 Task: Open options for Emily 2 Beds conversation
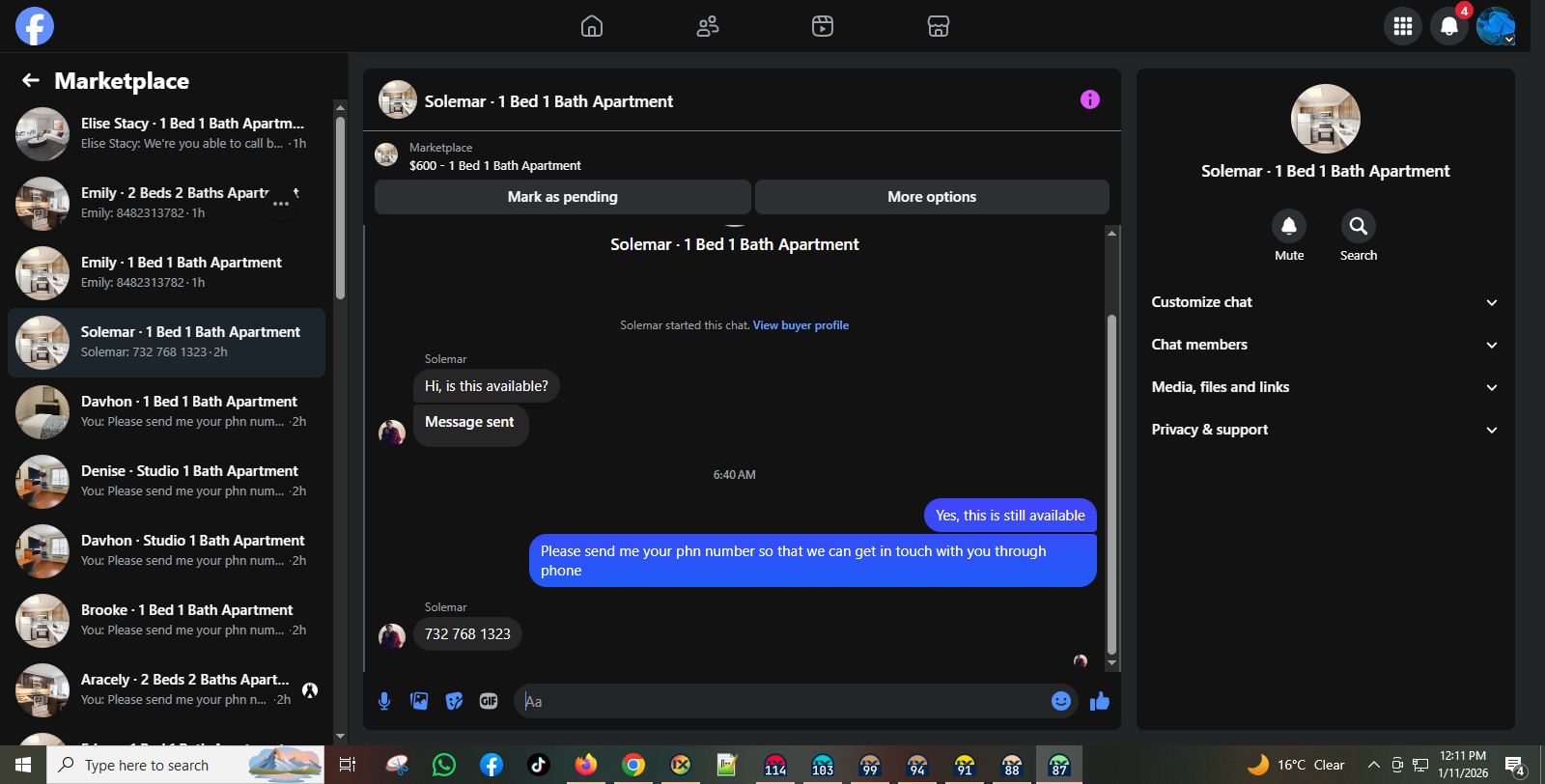[281, 204]
